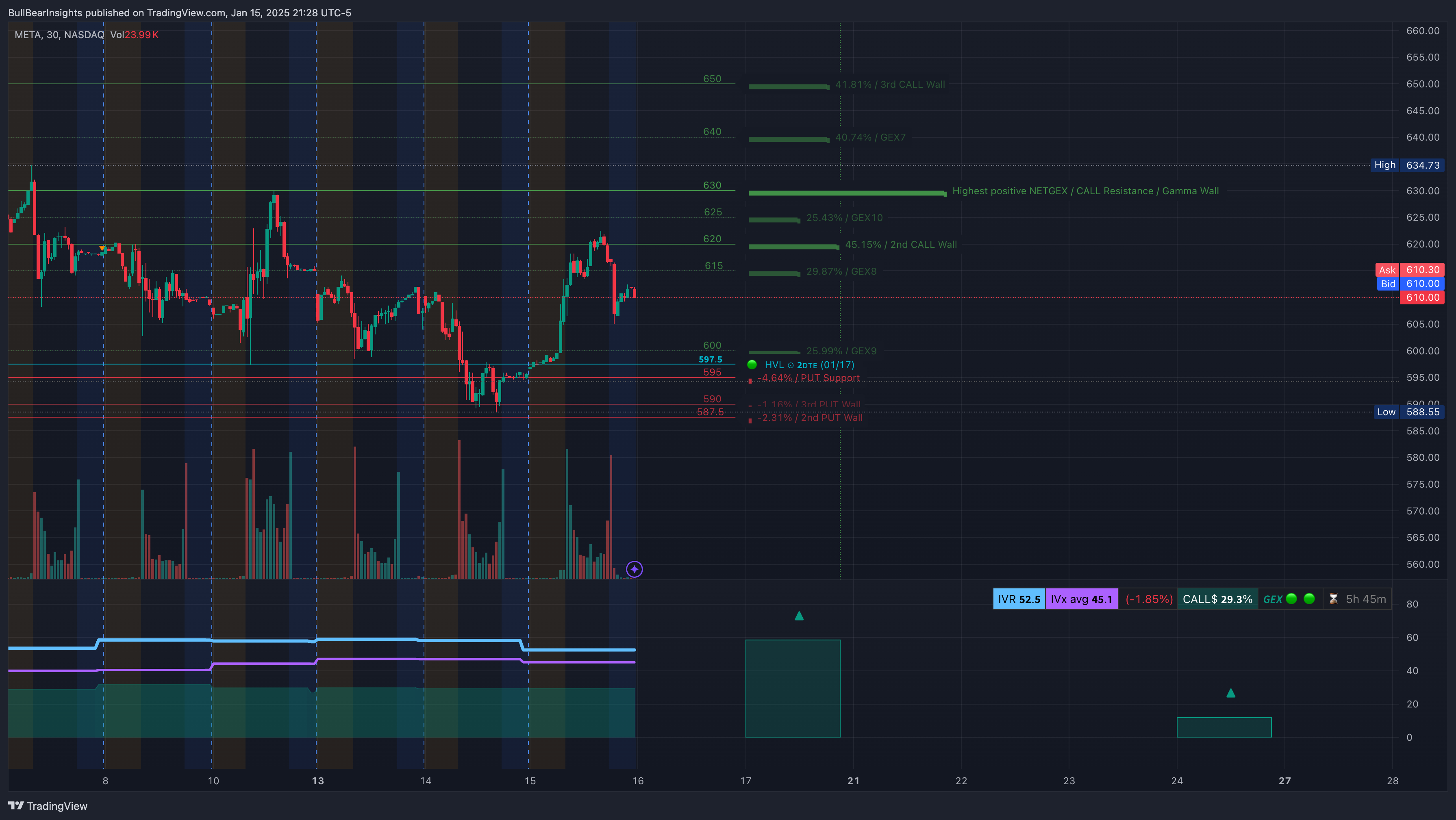1456x820 pixels.
Task: Click the Bid 610.00 price label
Action: coord(1410,284)
